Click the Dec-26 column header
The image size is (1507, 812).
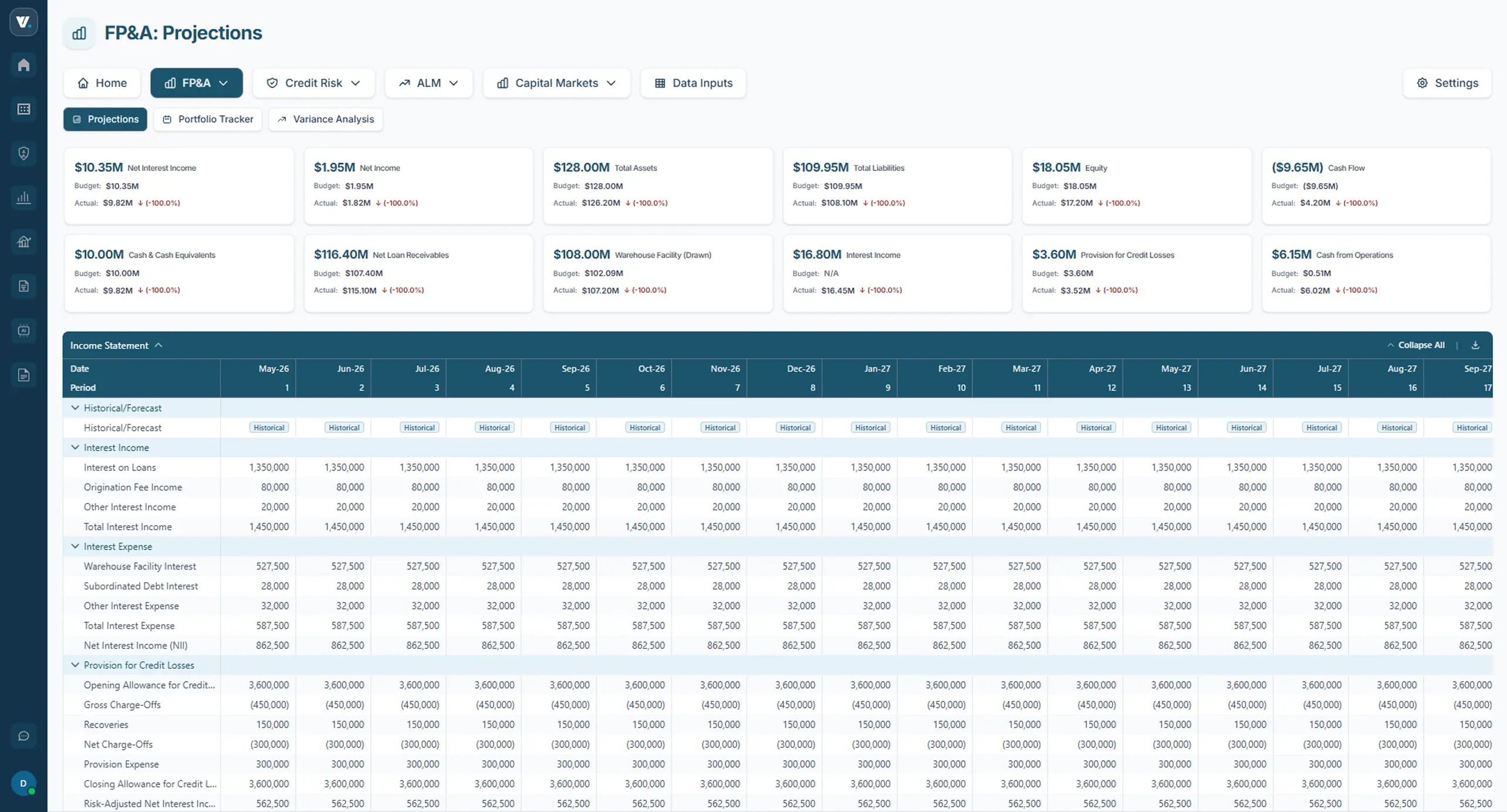pyautogui.click(x=800, y=368)
